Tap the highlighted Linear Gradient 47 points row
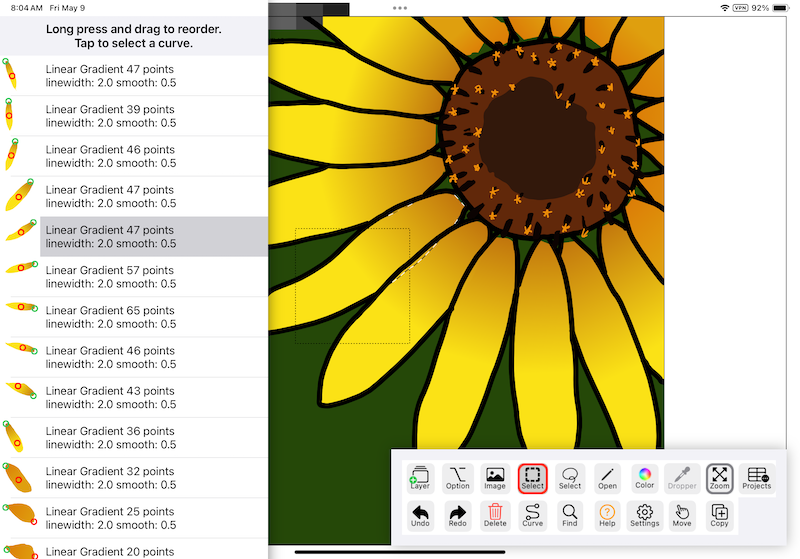800x559 pixels. pyautogui.click(x=134, y=237)
